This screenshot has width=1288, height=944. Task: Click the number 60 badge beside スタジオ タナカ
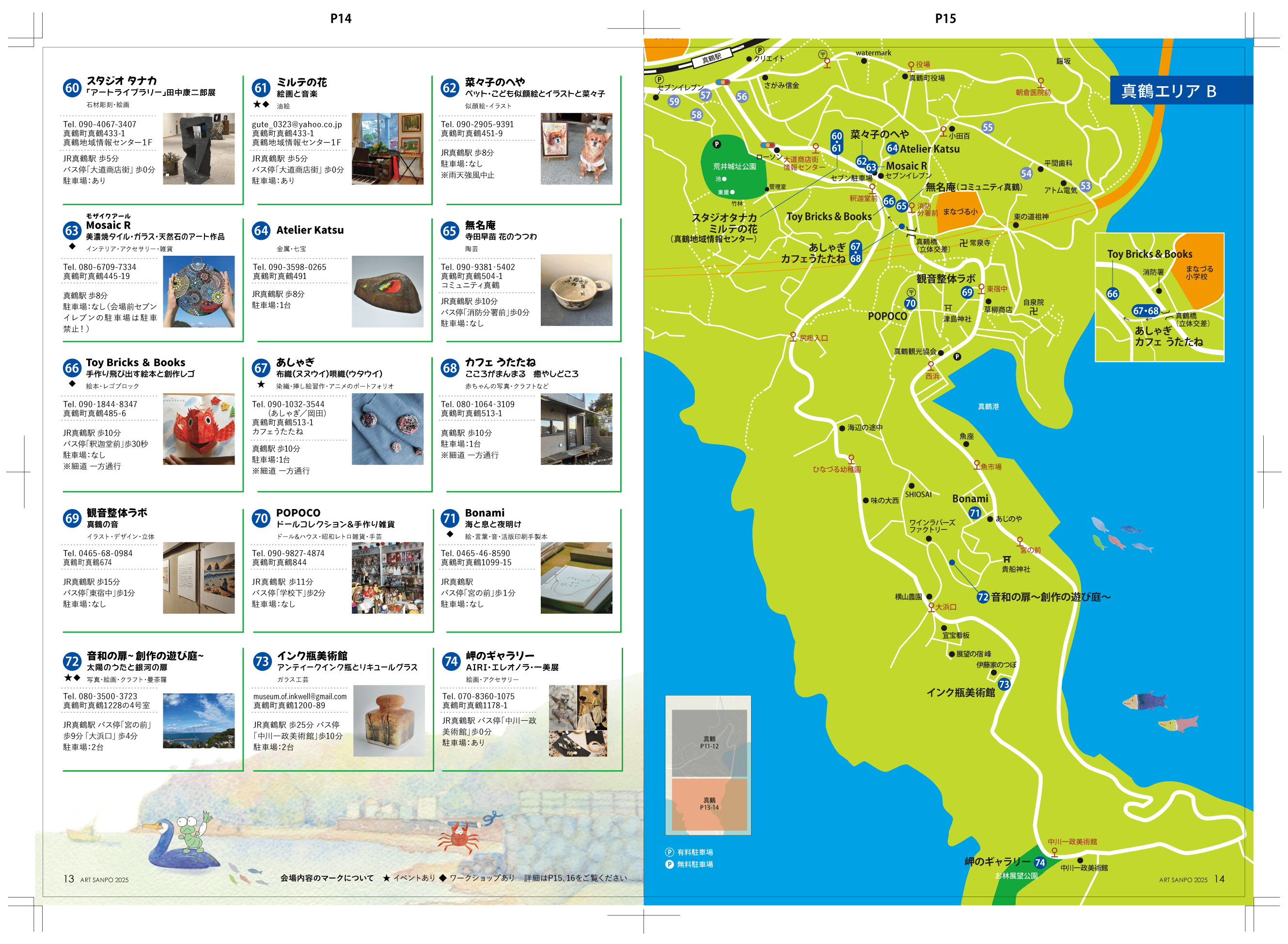click(72, 88)
